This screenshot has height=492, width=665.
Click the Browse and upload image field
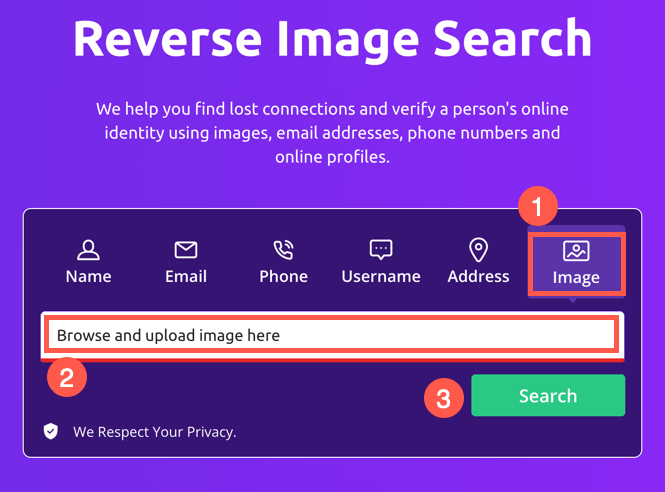pos(332,335)
